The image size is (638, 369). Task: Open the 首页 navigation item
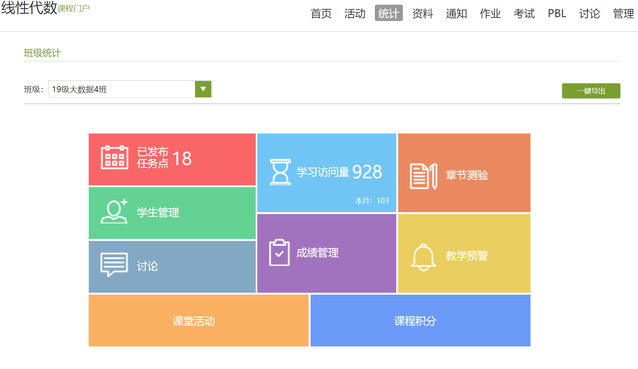click(321, 13)
